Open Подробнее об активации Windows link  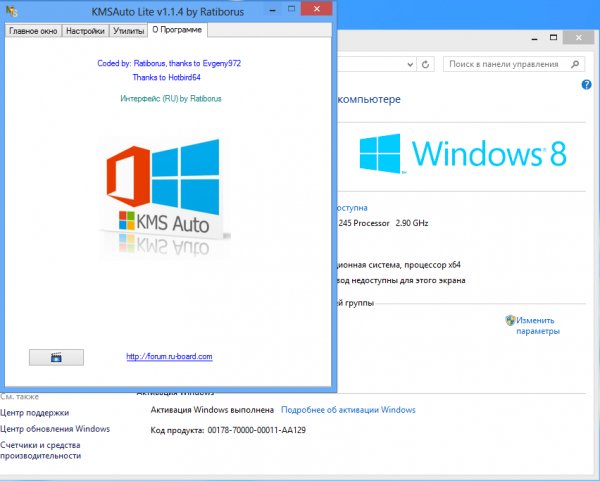(348, 410)
